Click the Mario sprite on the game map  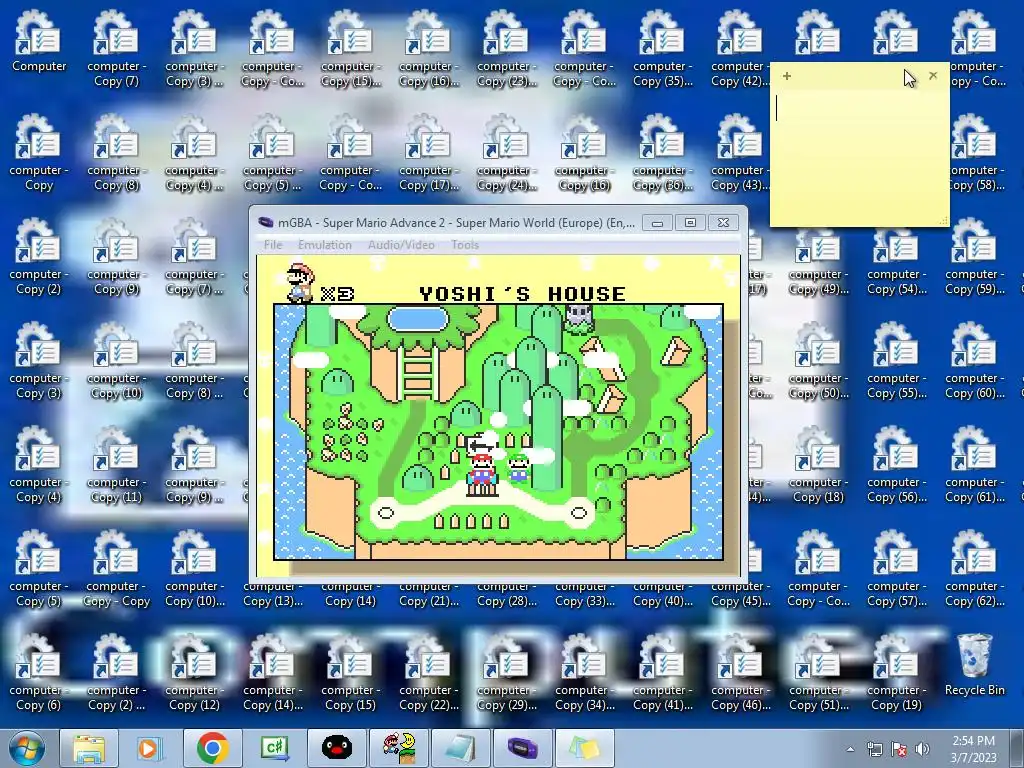(x=481, y=472)
